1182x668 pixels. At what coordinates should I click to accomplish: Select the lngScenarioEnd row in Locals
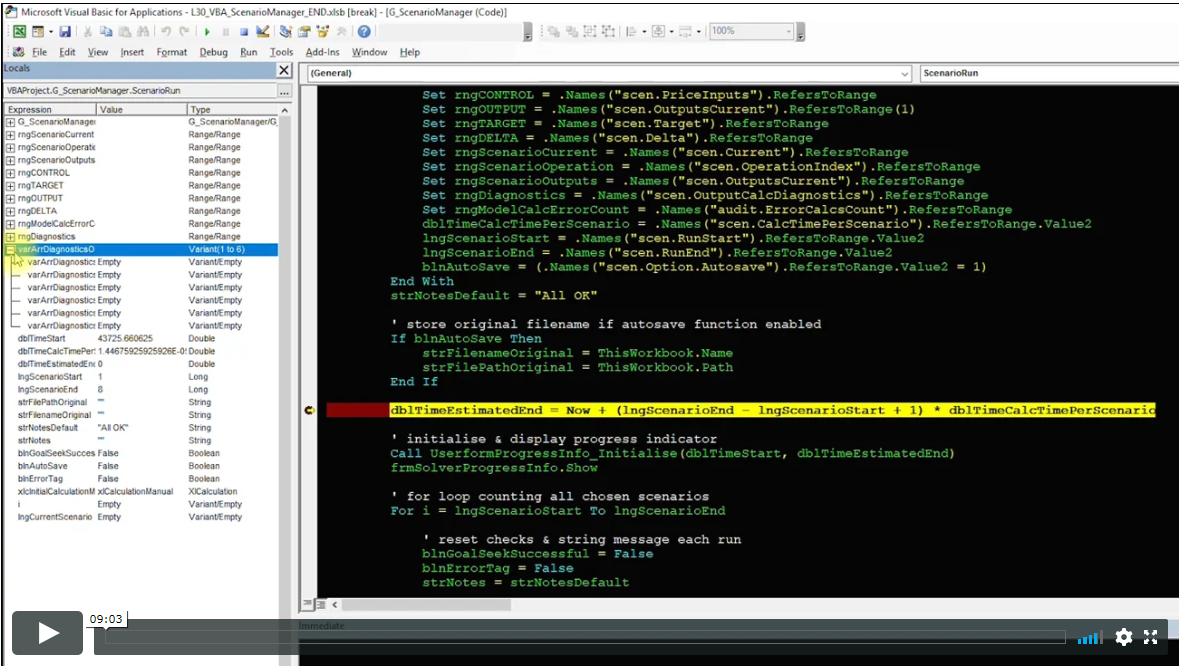(141, 390)
